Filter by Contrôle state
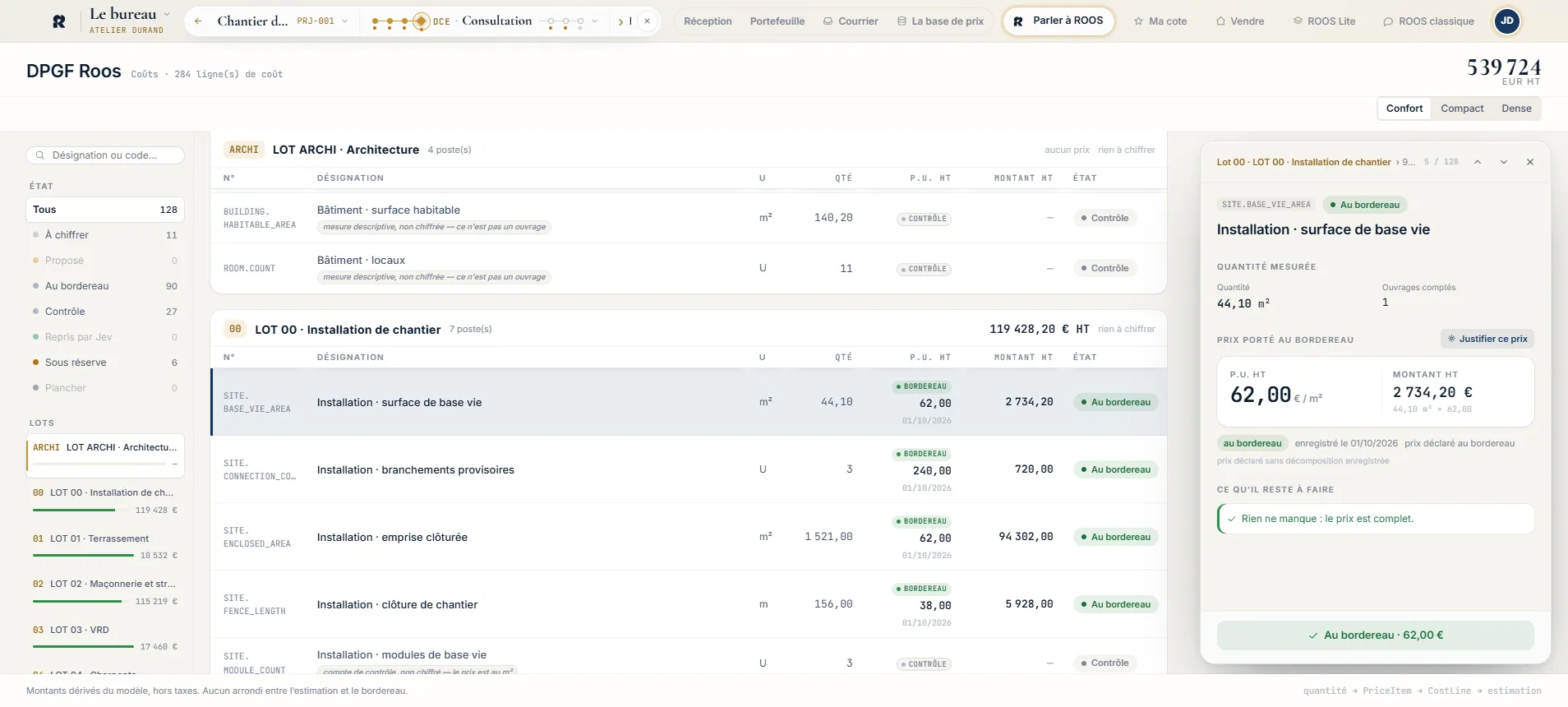1568x707 pixels. click(x=105, y=312)
